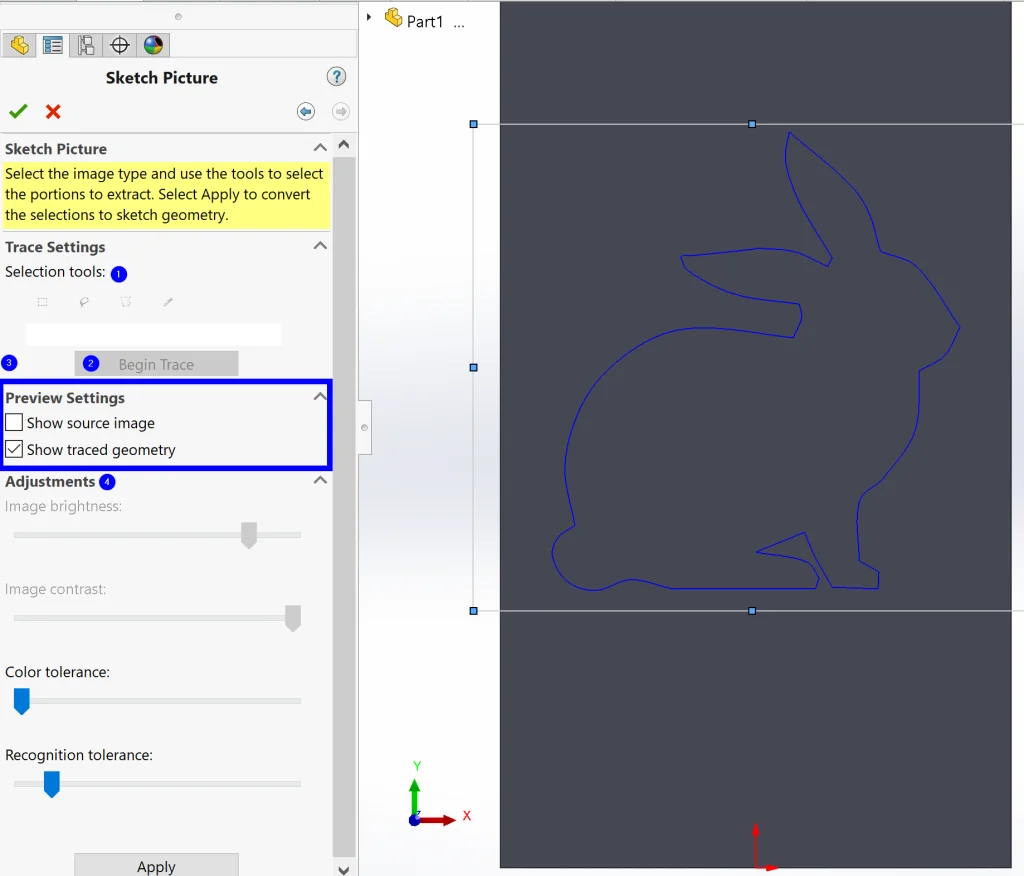The width and height of the screenshot is (1024, 876).
Task: Open Sketch Picture help
Action: coord(337,77)
